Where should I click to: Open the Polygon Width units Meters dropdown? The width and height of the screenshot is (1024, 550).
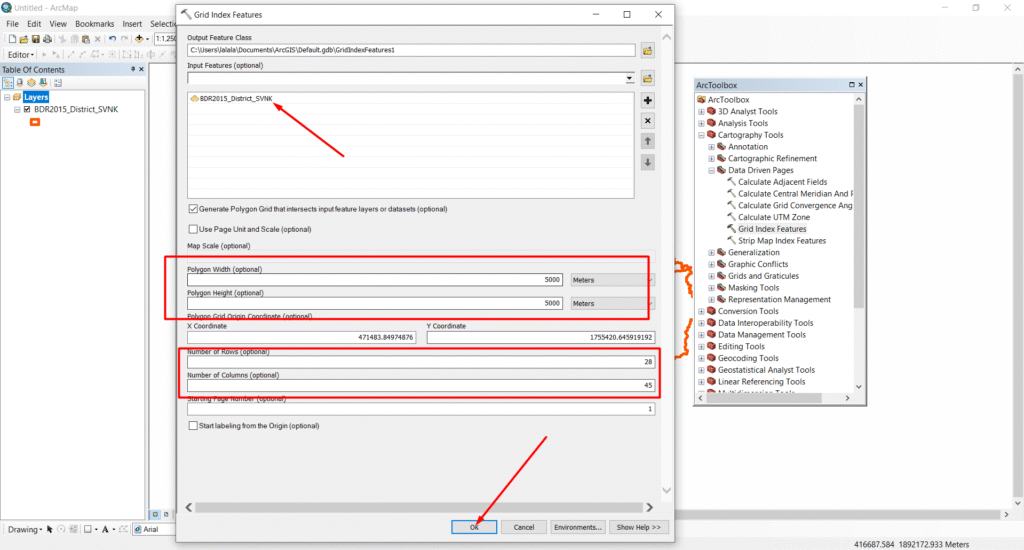612,280
